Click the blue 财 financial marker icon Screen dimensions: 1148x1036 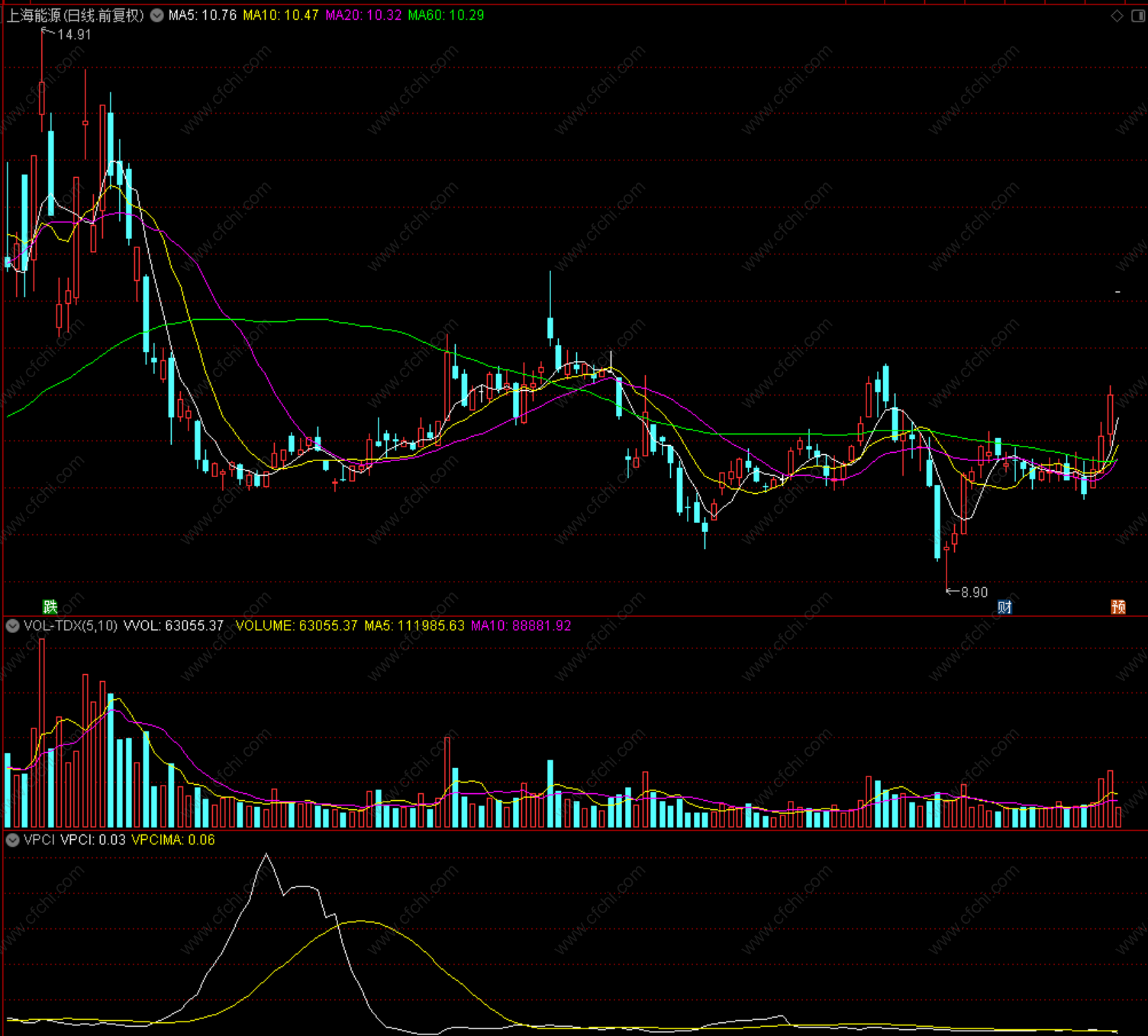coord(1005,608)
